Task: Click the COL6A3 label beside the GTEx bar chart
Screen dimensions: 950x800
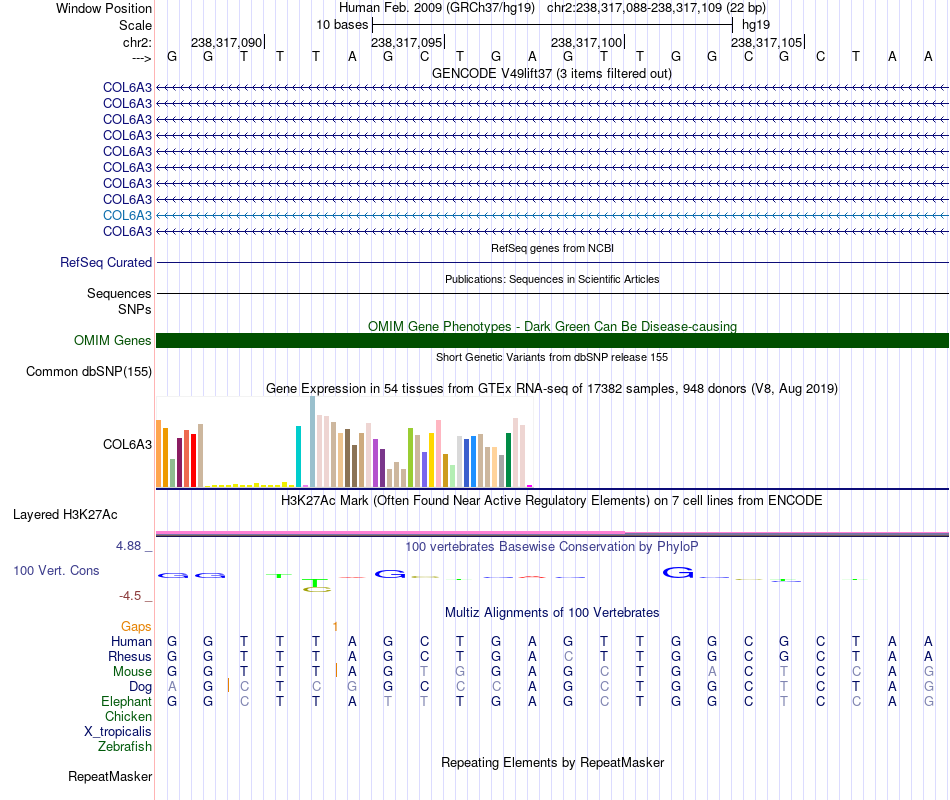Action: point(127,444)
